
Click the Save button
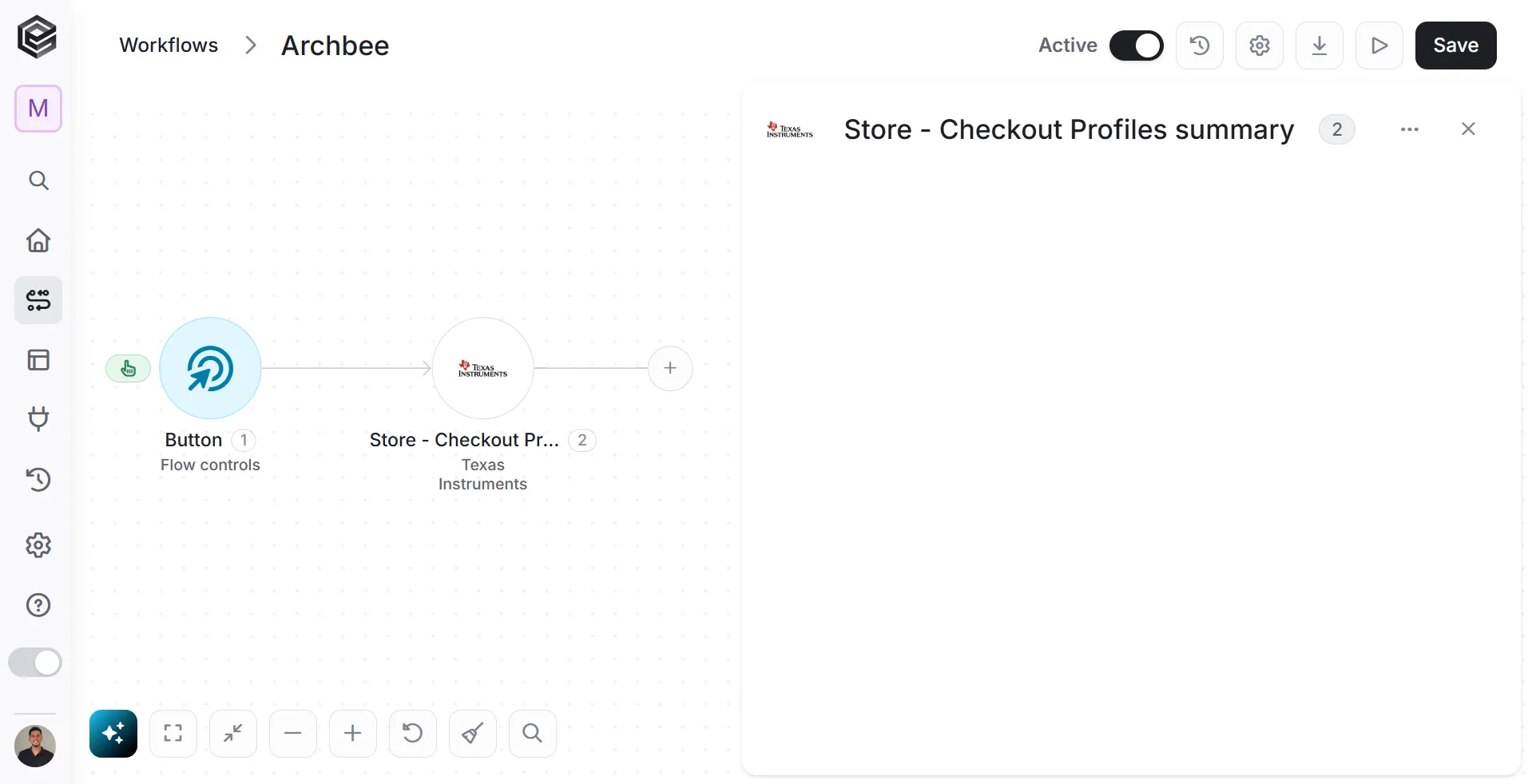click(x=1456, y=46)
